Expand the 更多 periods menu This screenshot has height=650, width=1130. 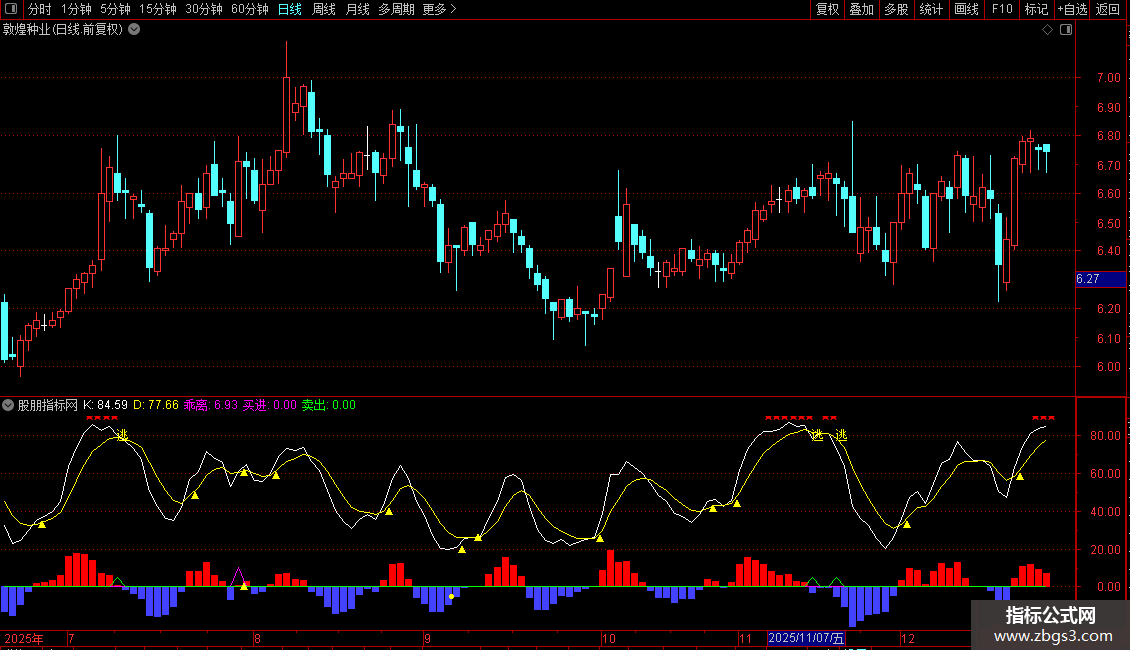[439, 9]
